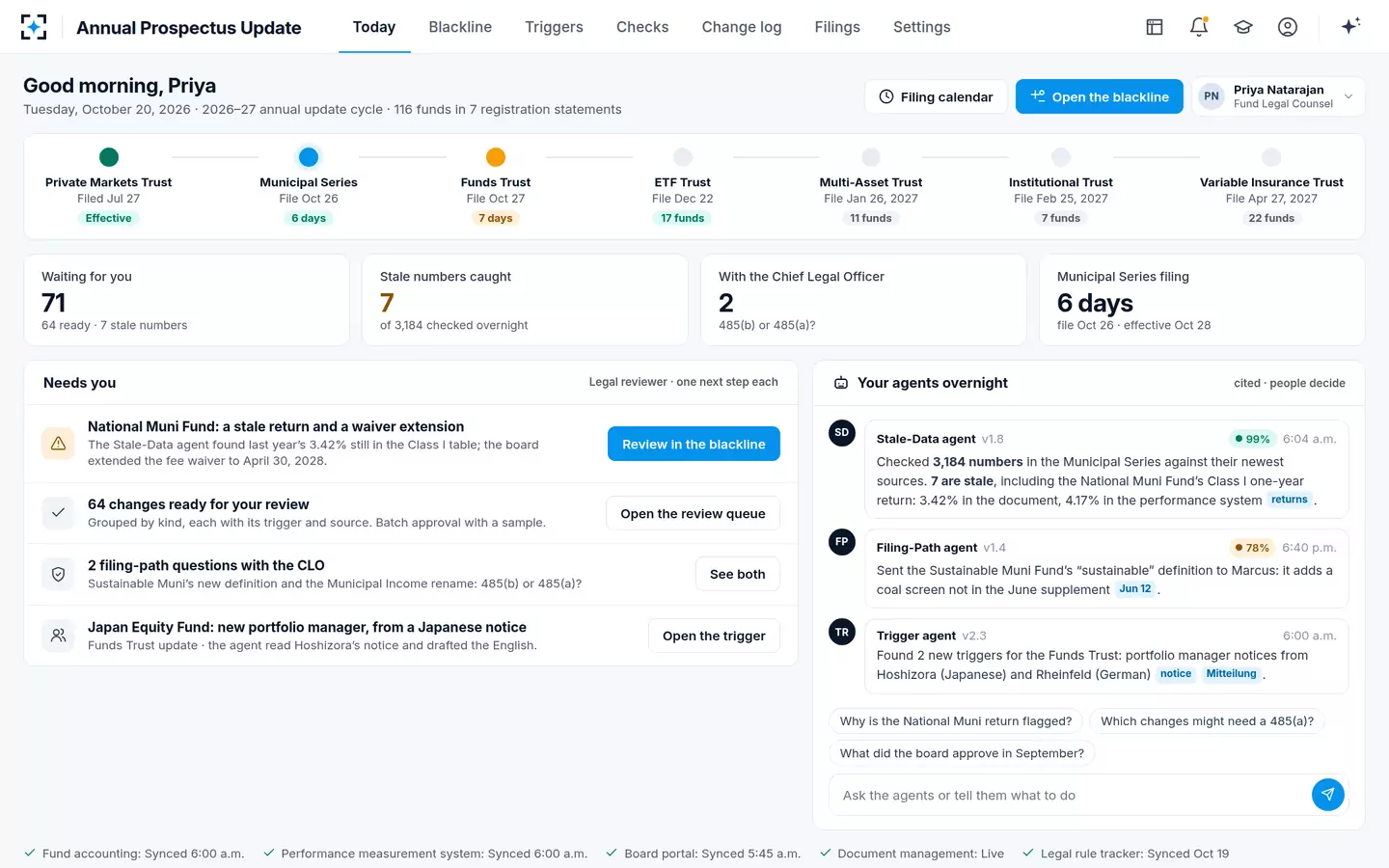Select the Funds Trust timeline dot
Image resolution: width=1389 pixels, height=868 pixels.
[496, 156]
